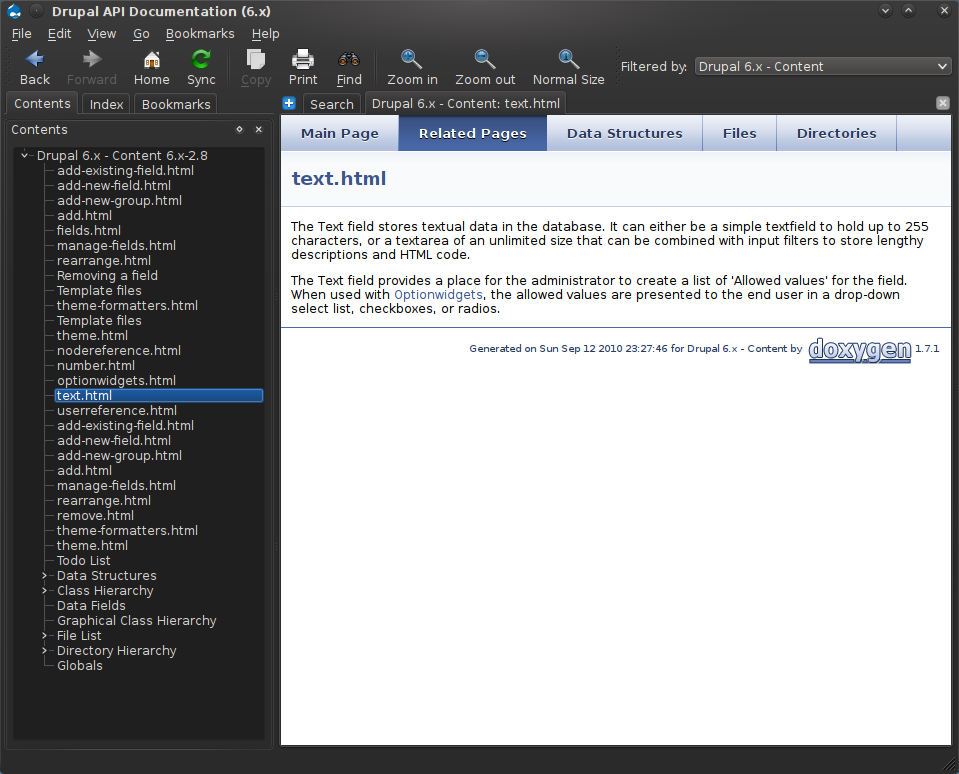Float the Contents panel with the diamond icon
Screen dimensions: 959x774
(x=240, y=129)
